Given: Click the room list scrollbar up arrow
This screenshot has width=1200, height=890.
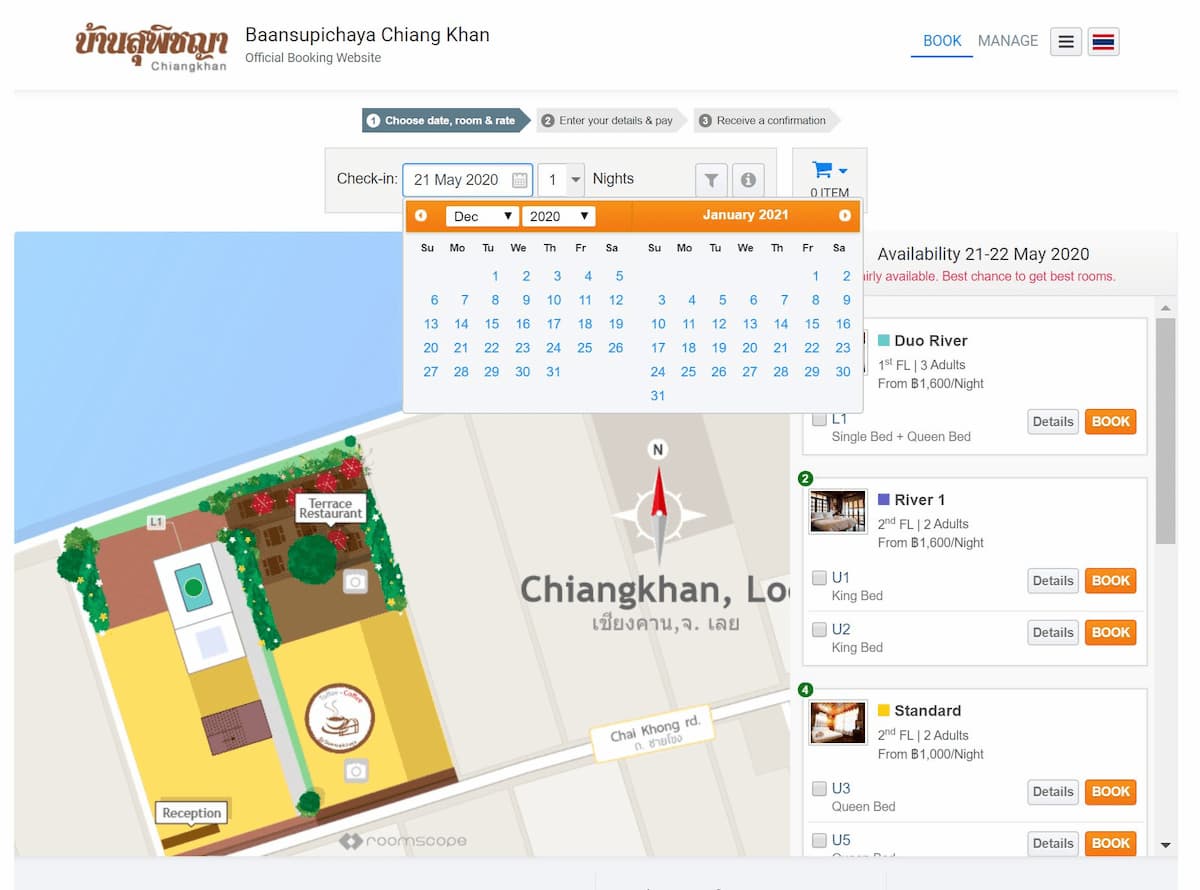Looking at the screenshot, I should pyautogui.click(x=1165, y=308).
